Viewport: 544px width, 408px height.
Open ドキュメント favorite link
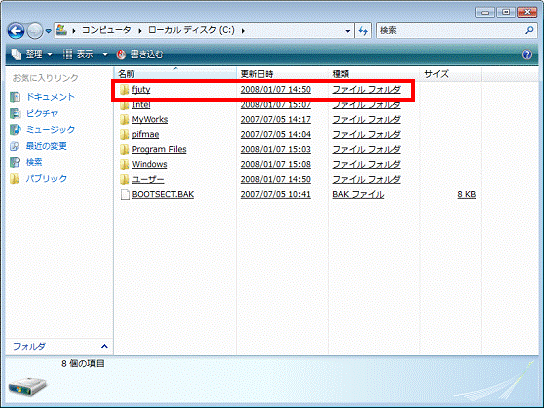[x=50, y=97]
